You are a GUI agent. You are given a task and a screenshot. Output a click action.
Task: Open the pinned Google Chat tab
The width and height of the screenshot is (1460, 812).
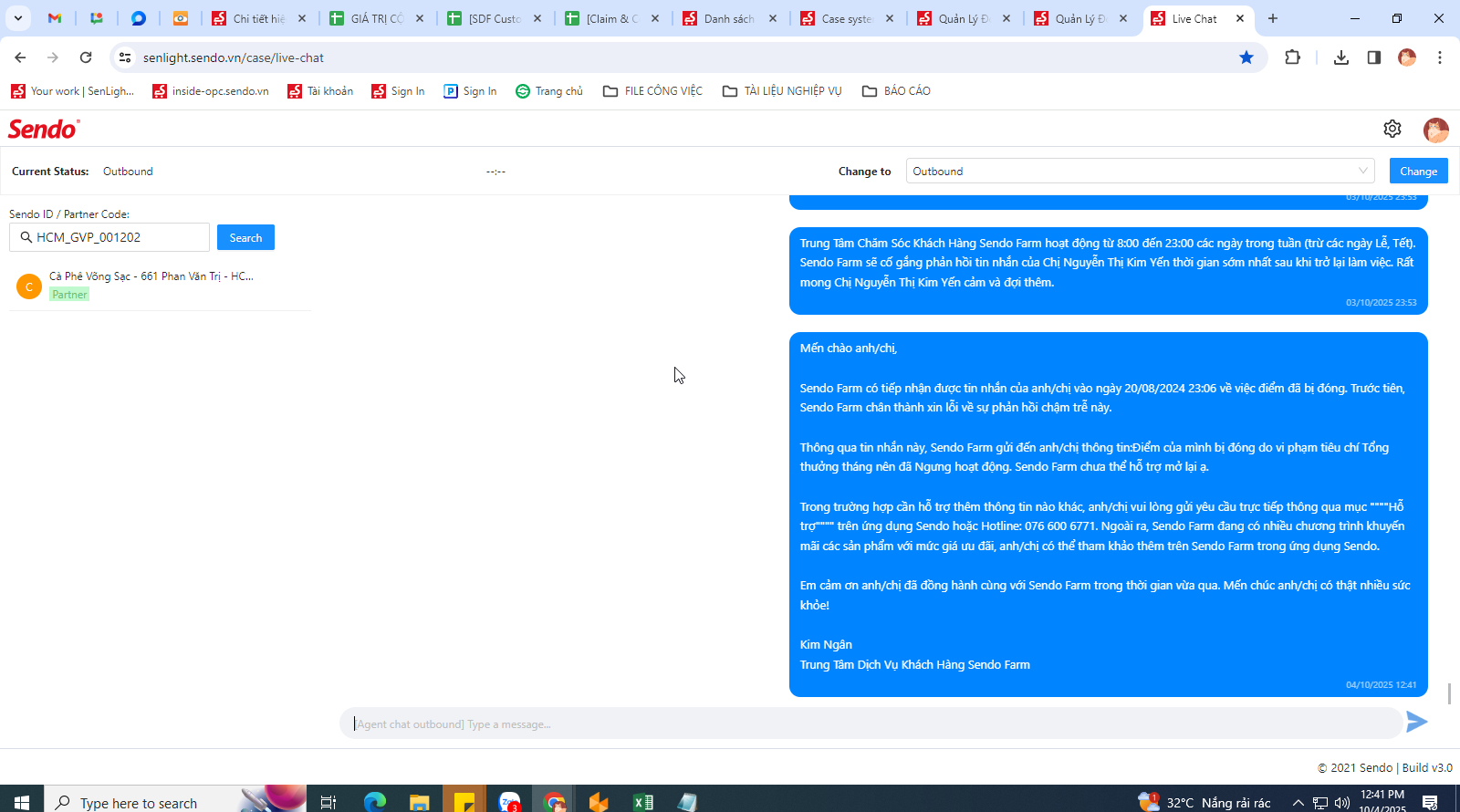(97, 18)
